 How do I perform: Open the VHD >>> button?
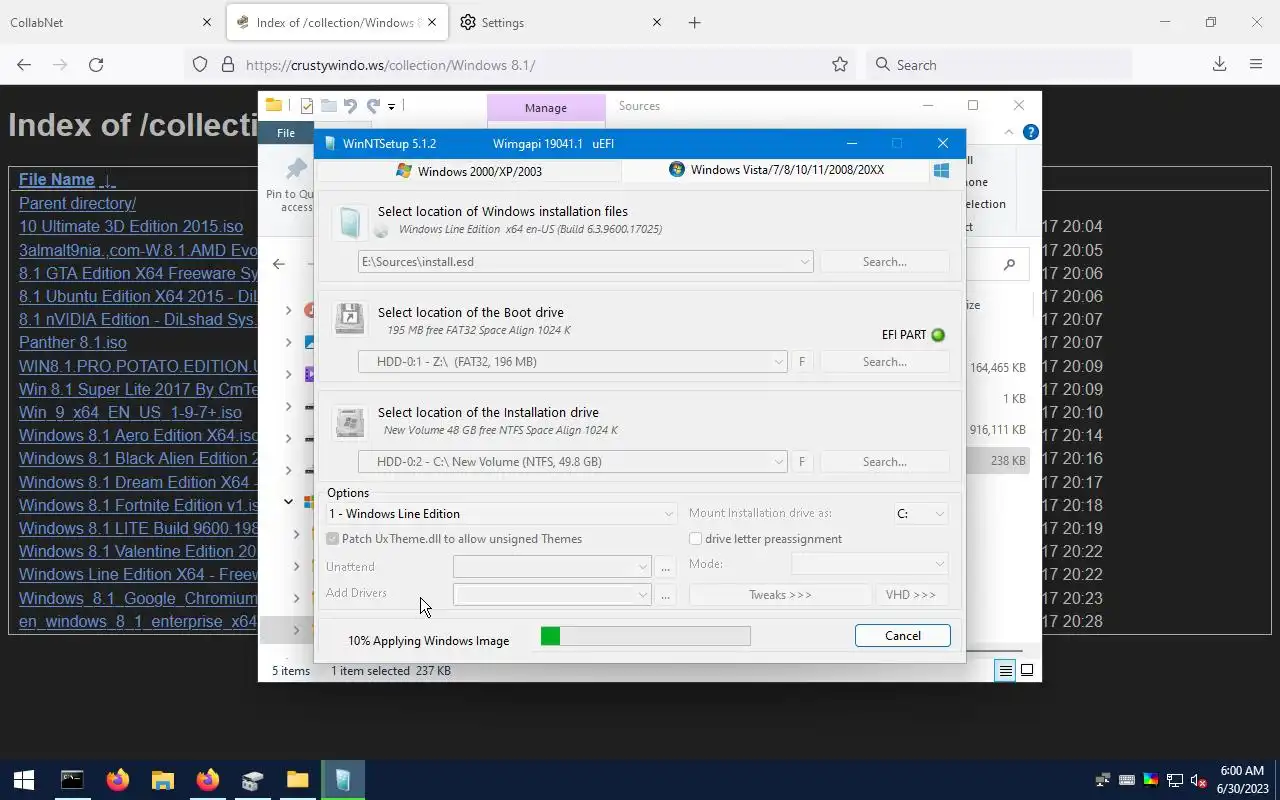pos(911,595)
